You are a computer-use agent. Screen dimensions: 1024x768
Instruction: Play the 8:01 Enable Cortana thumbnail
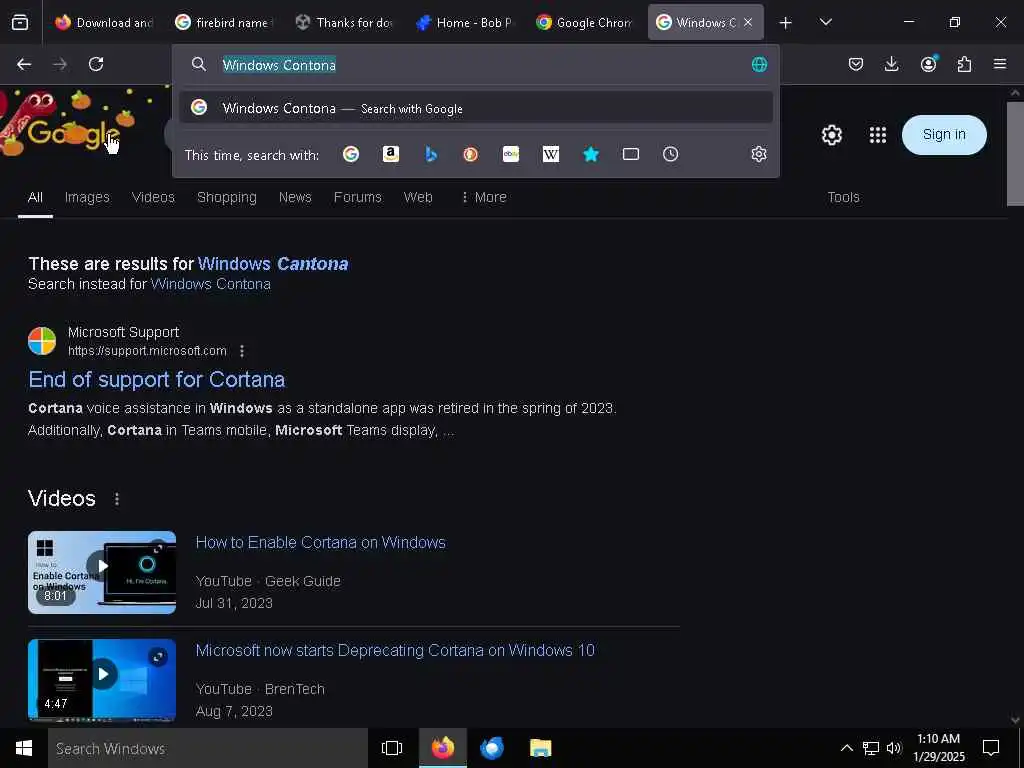(x=102, y=572)
